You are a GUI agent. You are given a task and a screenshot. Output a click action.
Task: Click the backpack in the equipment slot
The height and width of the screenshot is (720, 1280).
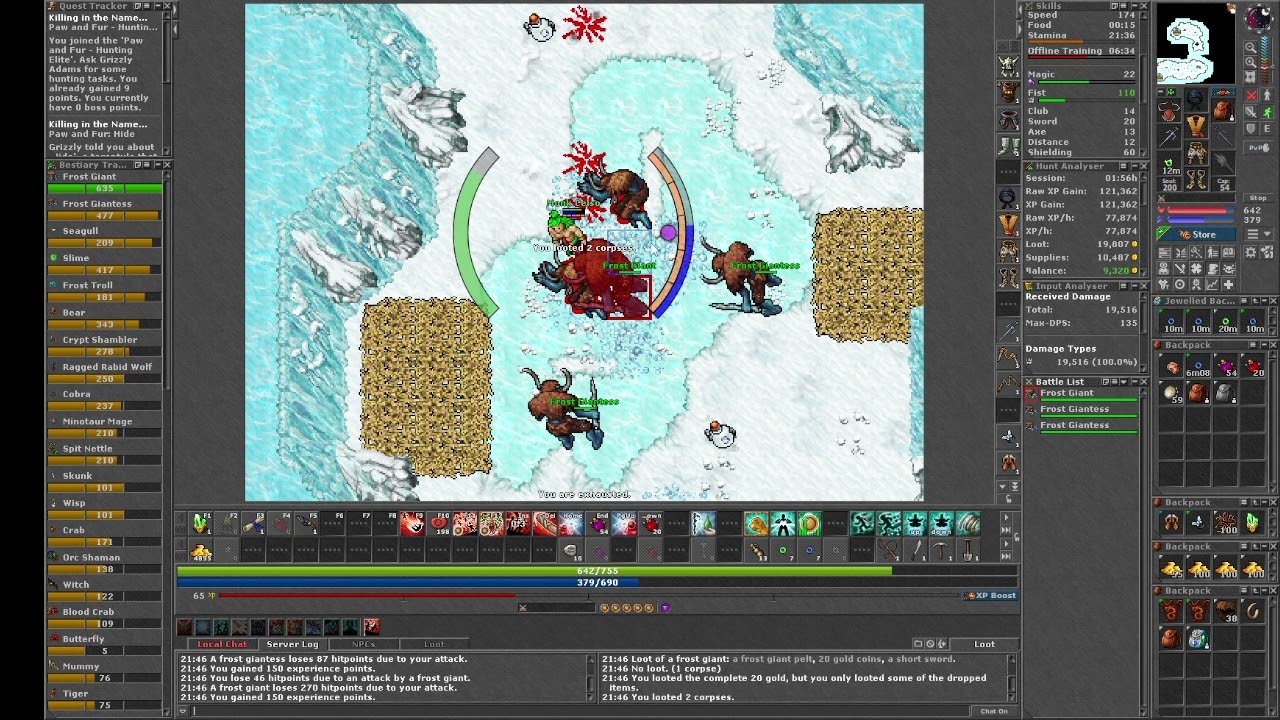click(1222, 110)
